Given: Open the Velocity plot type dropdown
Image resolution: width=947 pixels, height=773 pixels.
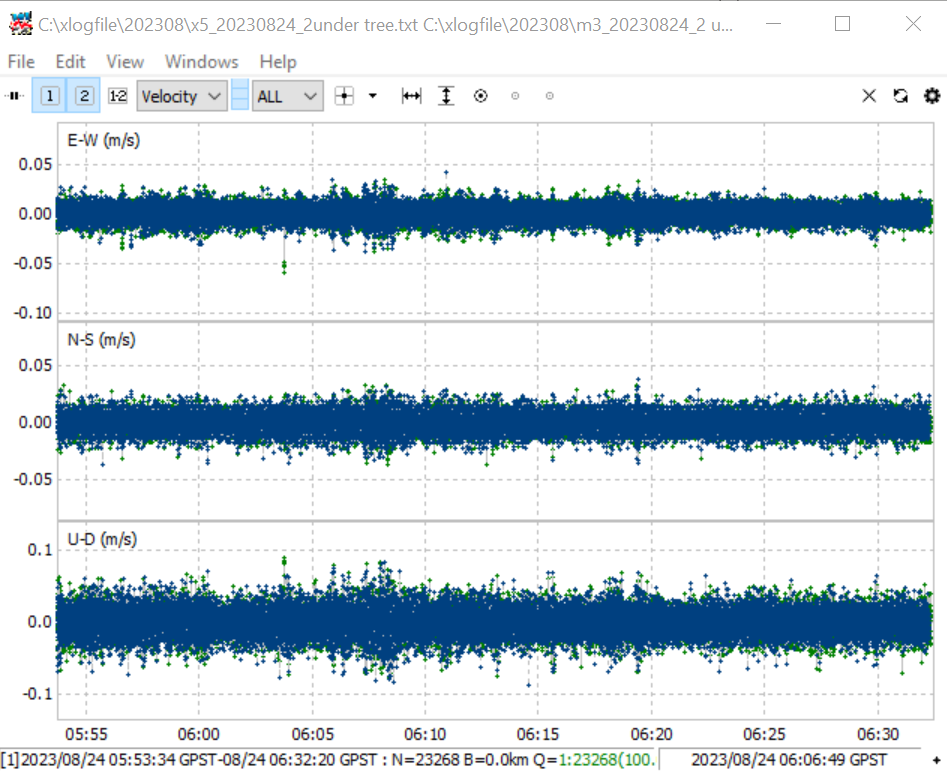Looking at the screenshot, I should [182, 96].
